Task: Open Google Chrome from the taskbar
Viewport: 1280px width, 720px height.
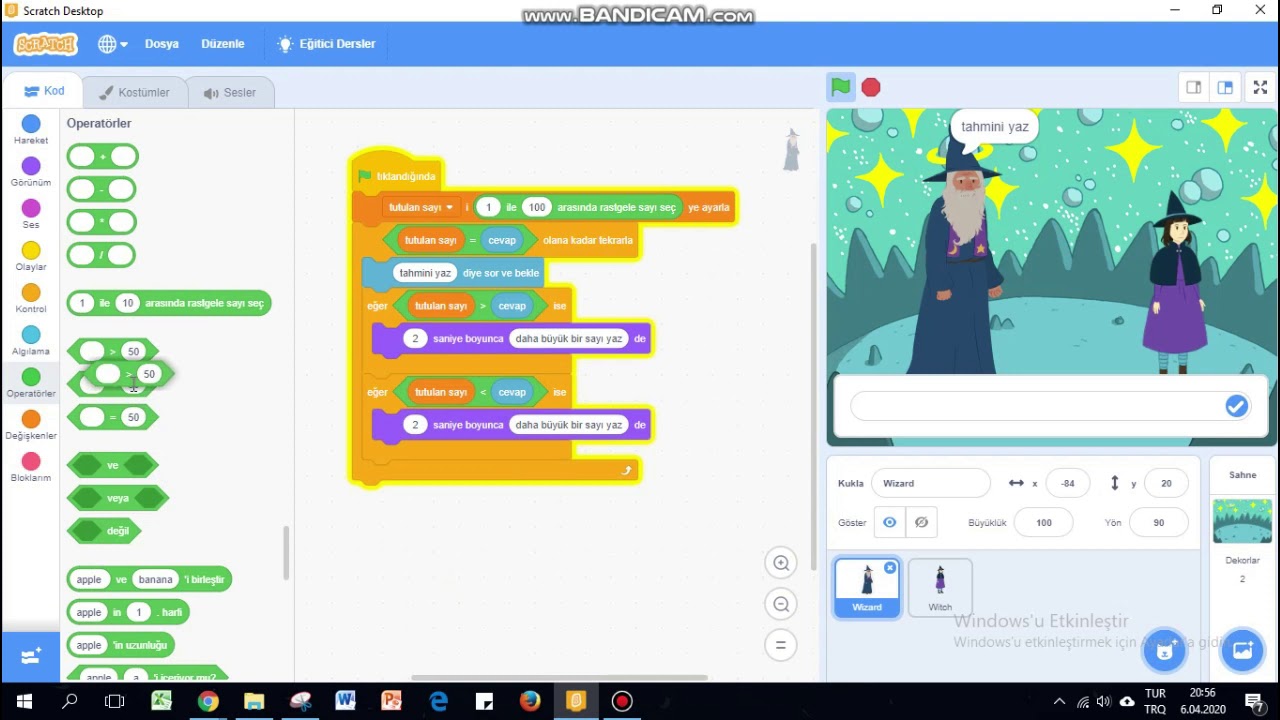Action: (x=207, y=701)
